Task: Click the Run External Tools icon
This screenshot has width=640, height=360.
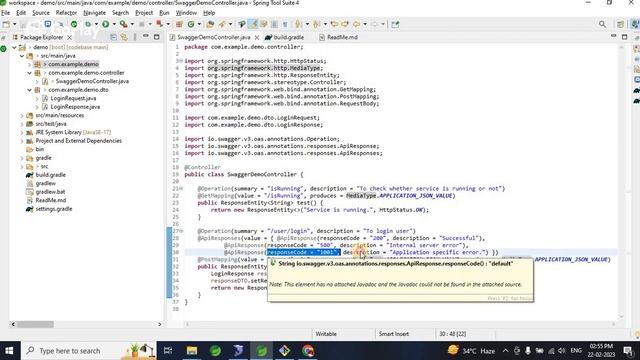Action: (x=123, y=24)
